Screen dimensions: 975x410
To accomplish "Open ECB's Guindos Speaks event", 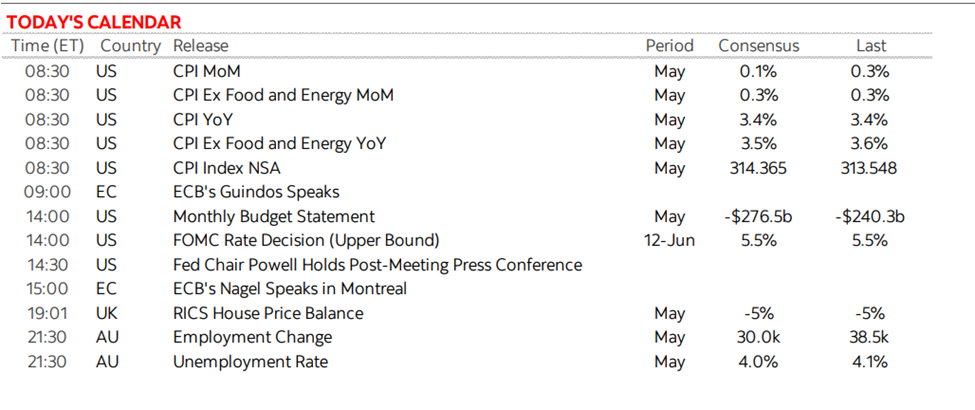I will coord(256,192).
